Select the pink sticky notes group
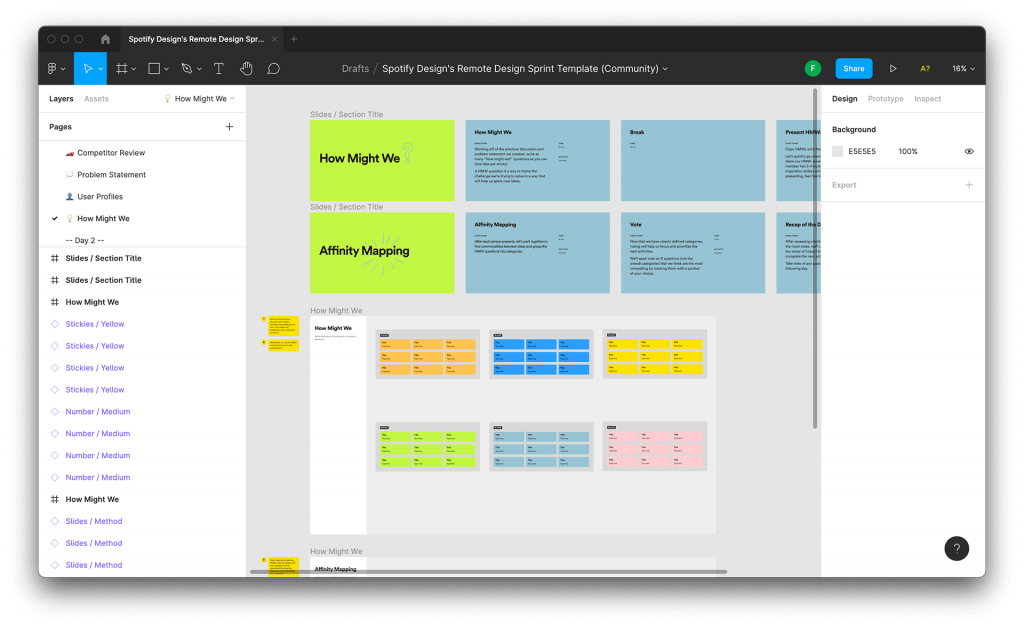Viewport: 1024px width, 628px height. (654, 447)
